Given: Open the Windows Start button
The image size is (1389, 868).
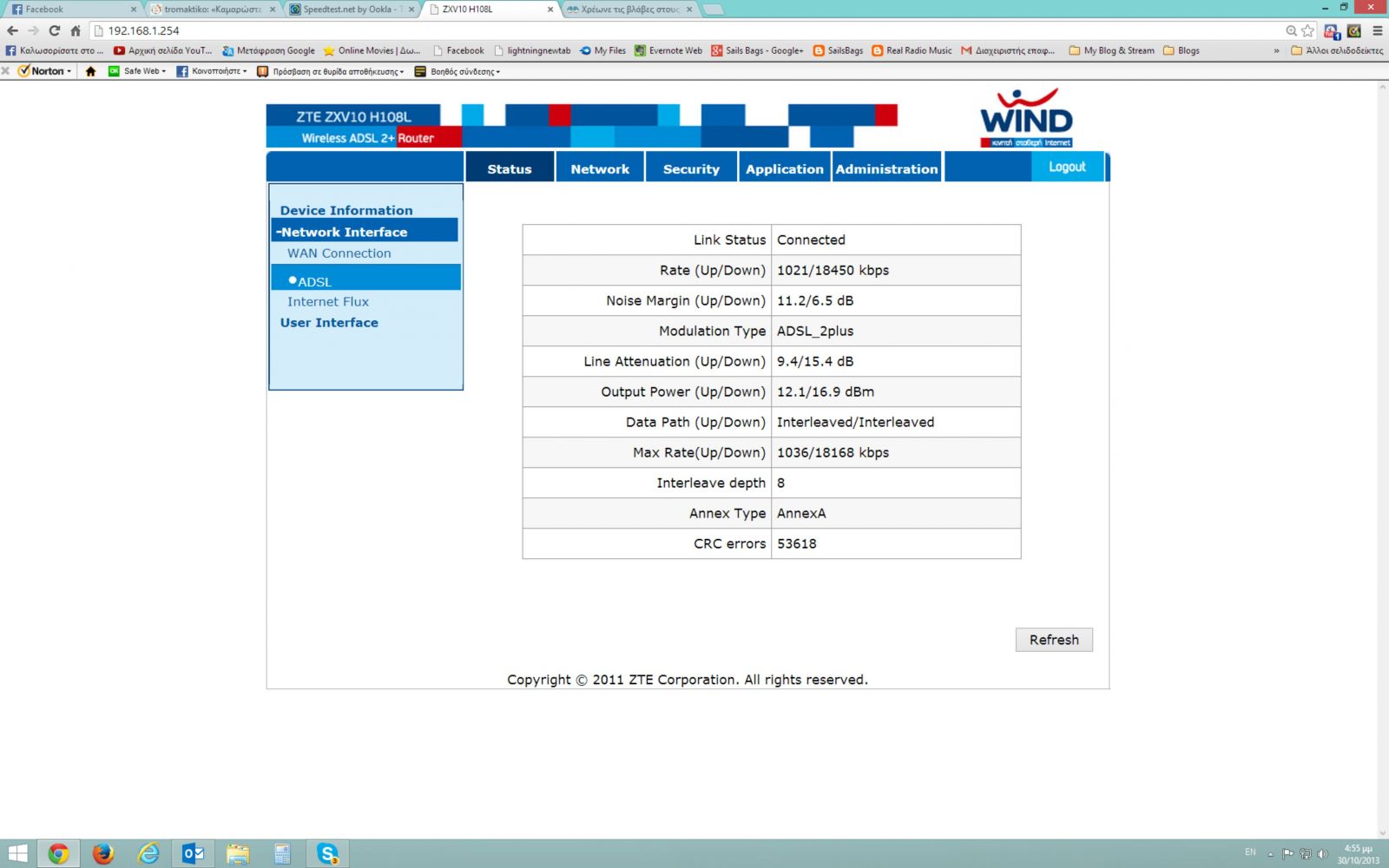Looking at the screenshot, I should point(17,854).
